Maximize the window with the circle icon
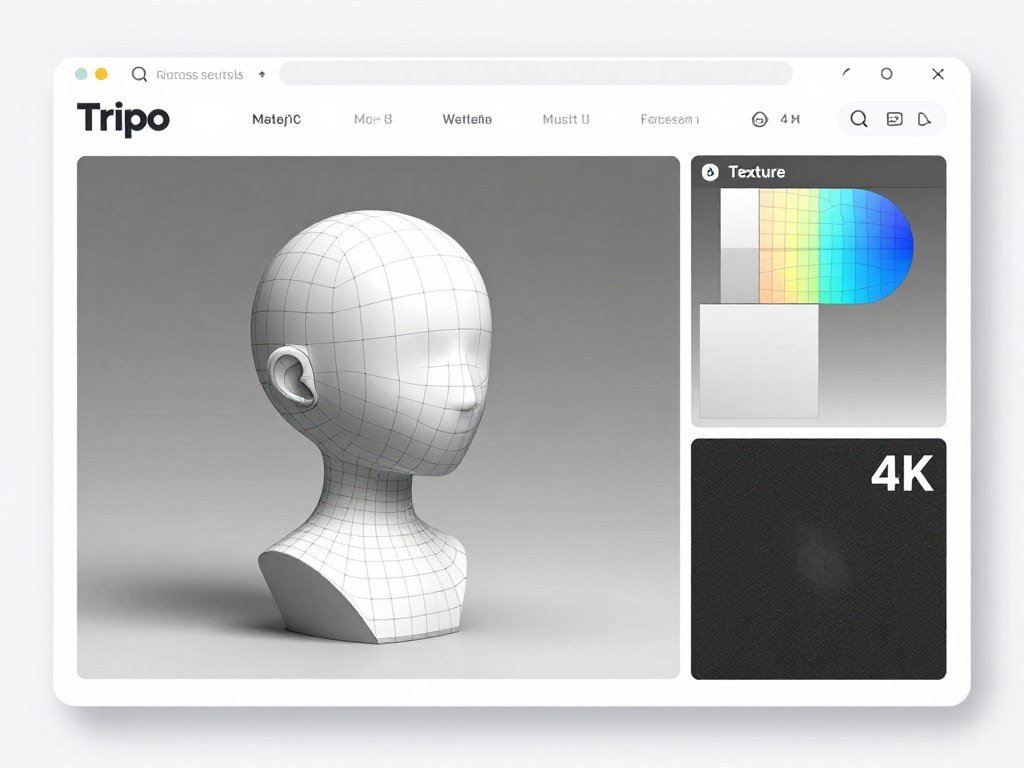 coord(886,74)
